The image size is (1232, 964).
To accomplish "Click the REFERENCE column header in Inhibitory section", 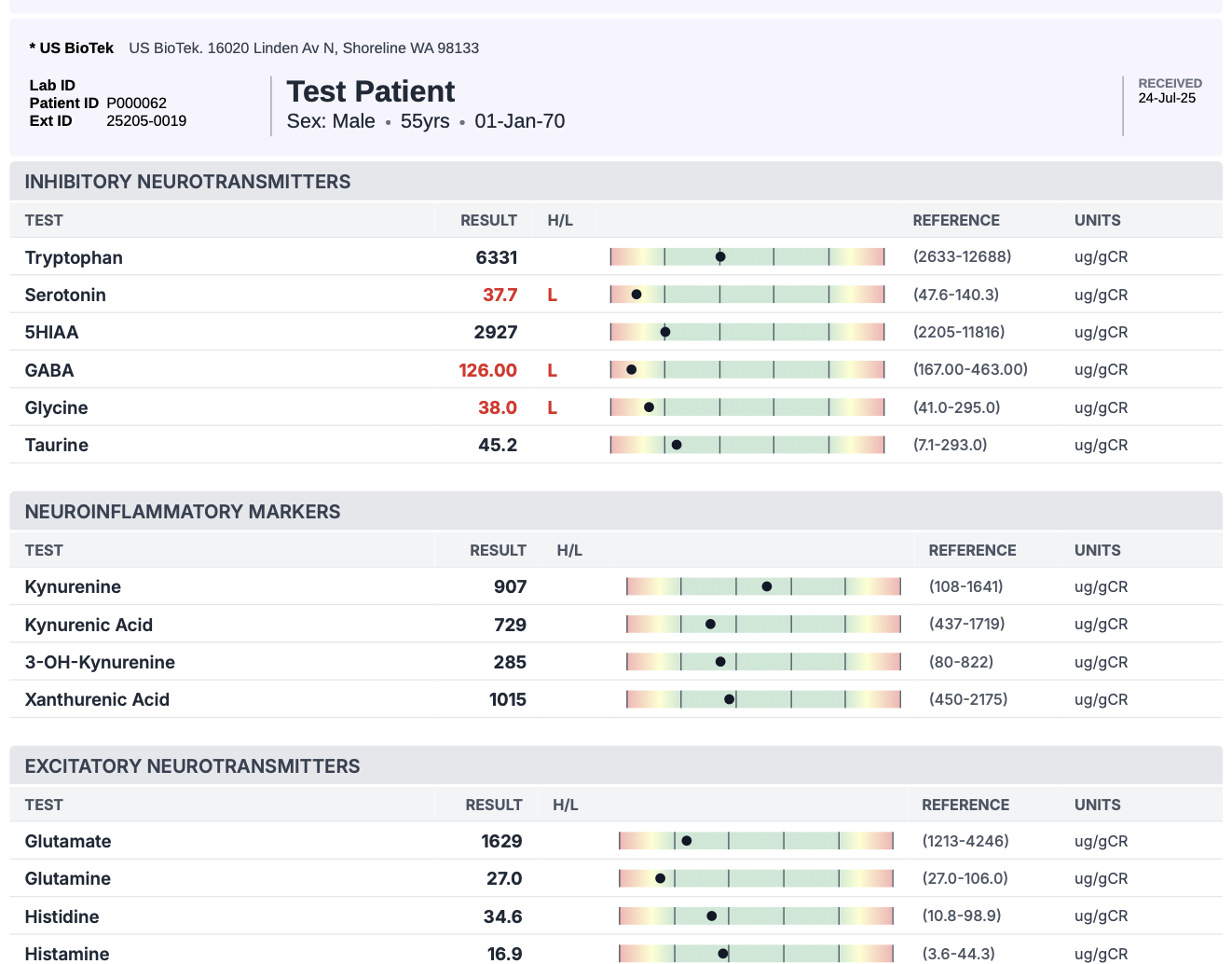I will 955,220.
